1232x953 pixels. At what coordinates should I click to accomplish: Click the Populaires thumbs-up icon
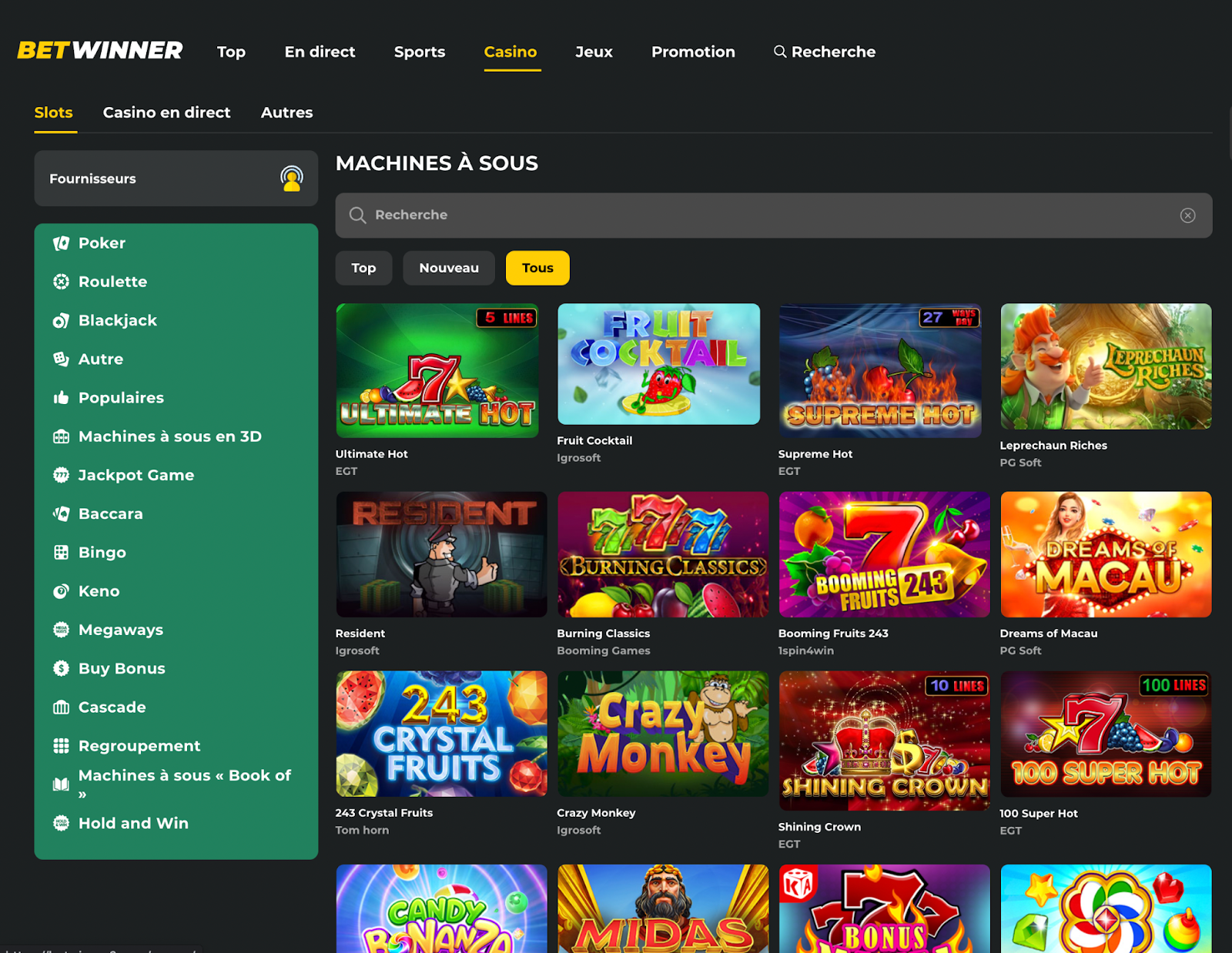[x=61, y=398]
